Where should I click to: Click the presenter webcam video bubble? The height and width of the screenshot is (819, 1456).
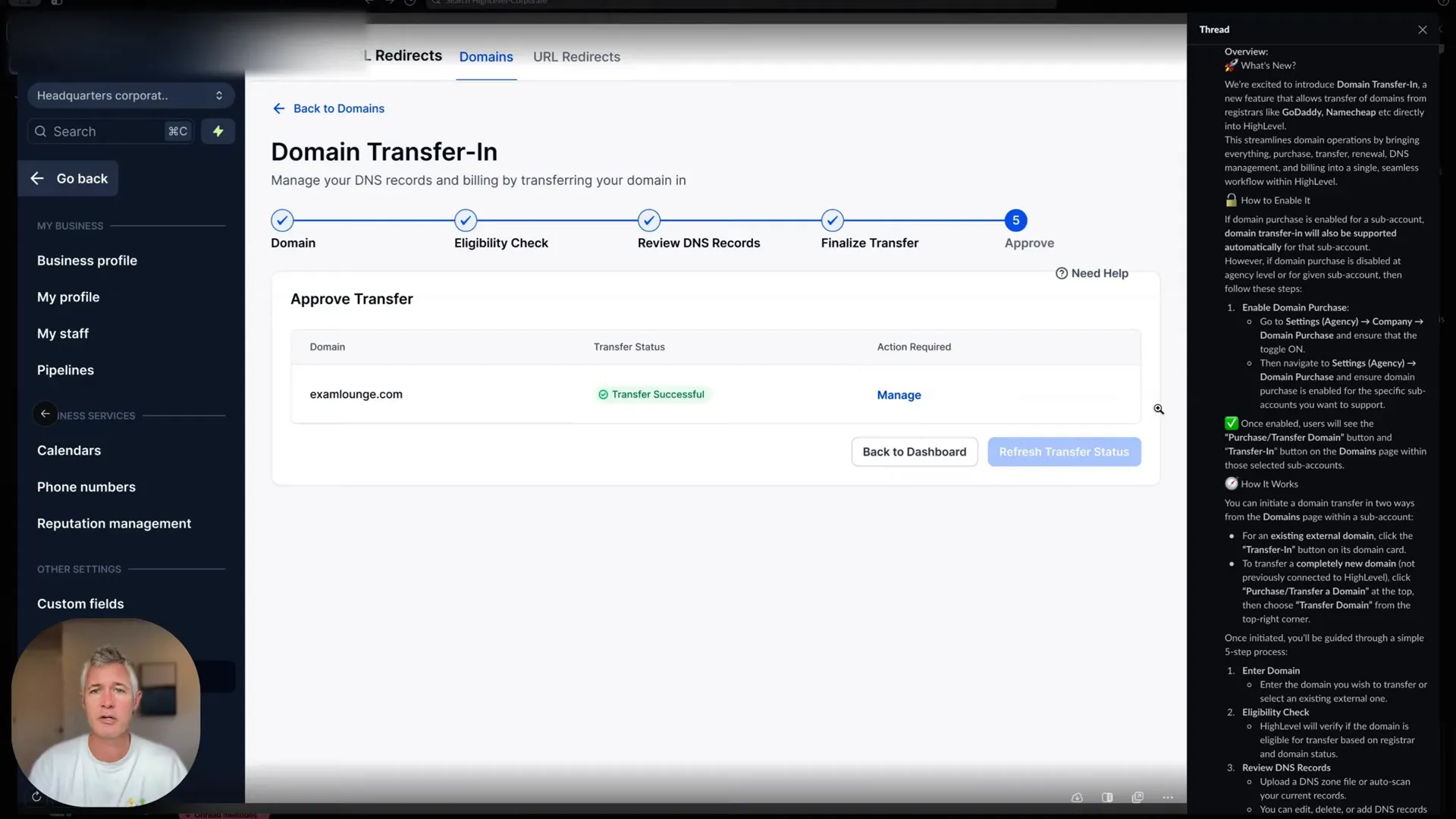point(106,711)
